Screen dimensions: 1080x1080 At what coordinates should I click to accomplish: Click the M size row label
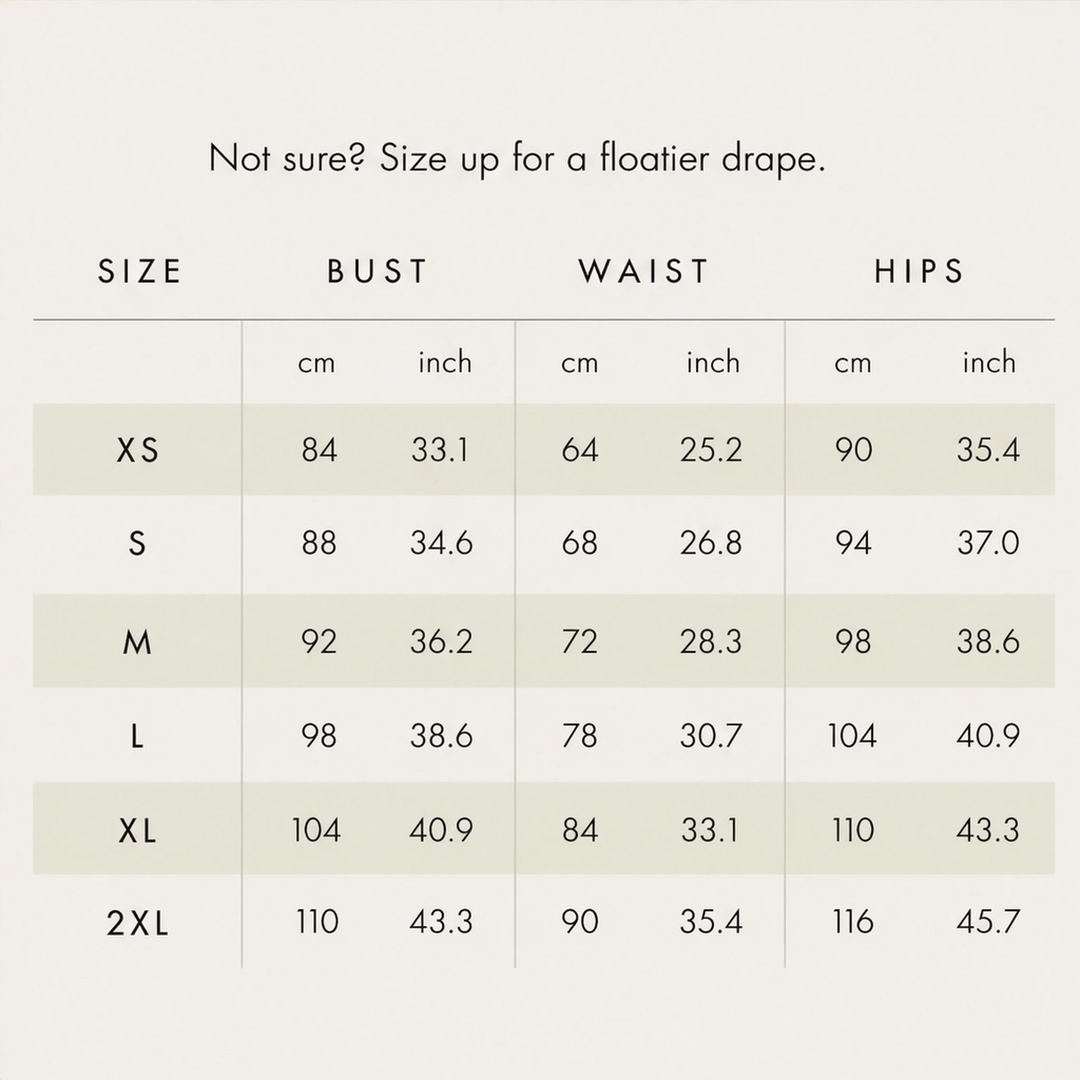point(137,643)
